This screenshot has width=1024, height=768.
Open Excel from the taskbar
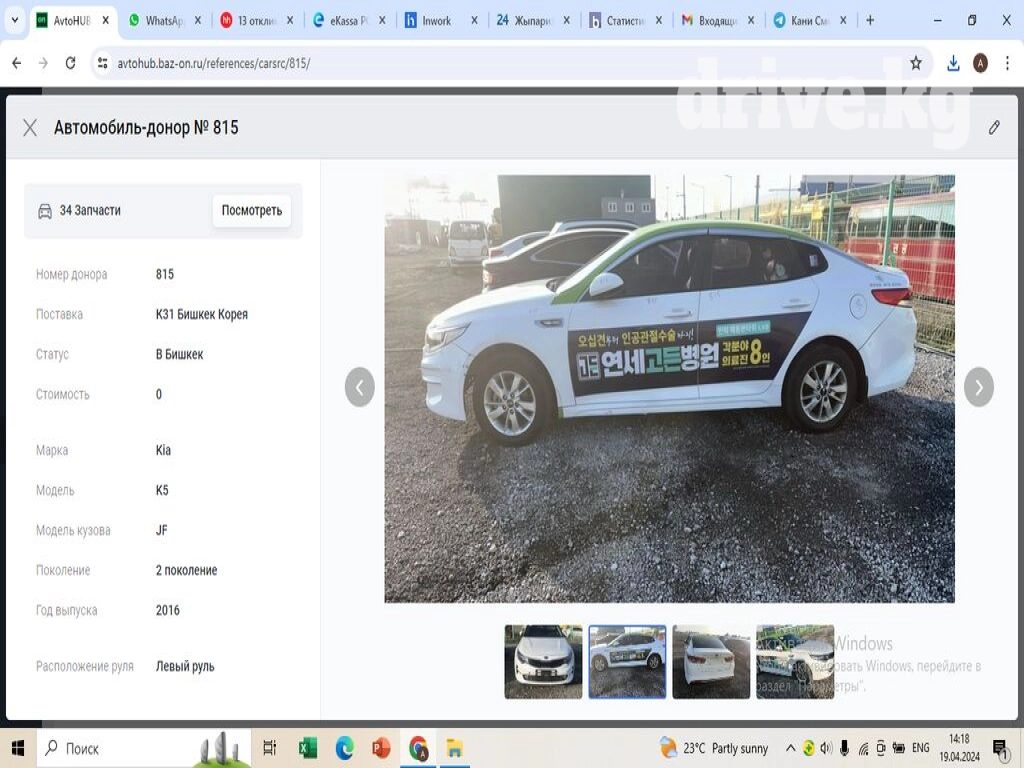click(308, 748)
